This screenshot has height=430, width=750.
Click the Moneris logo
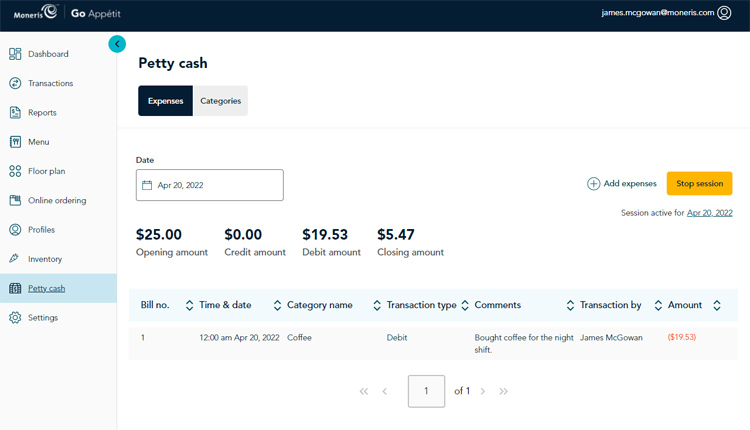[36, 12]
